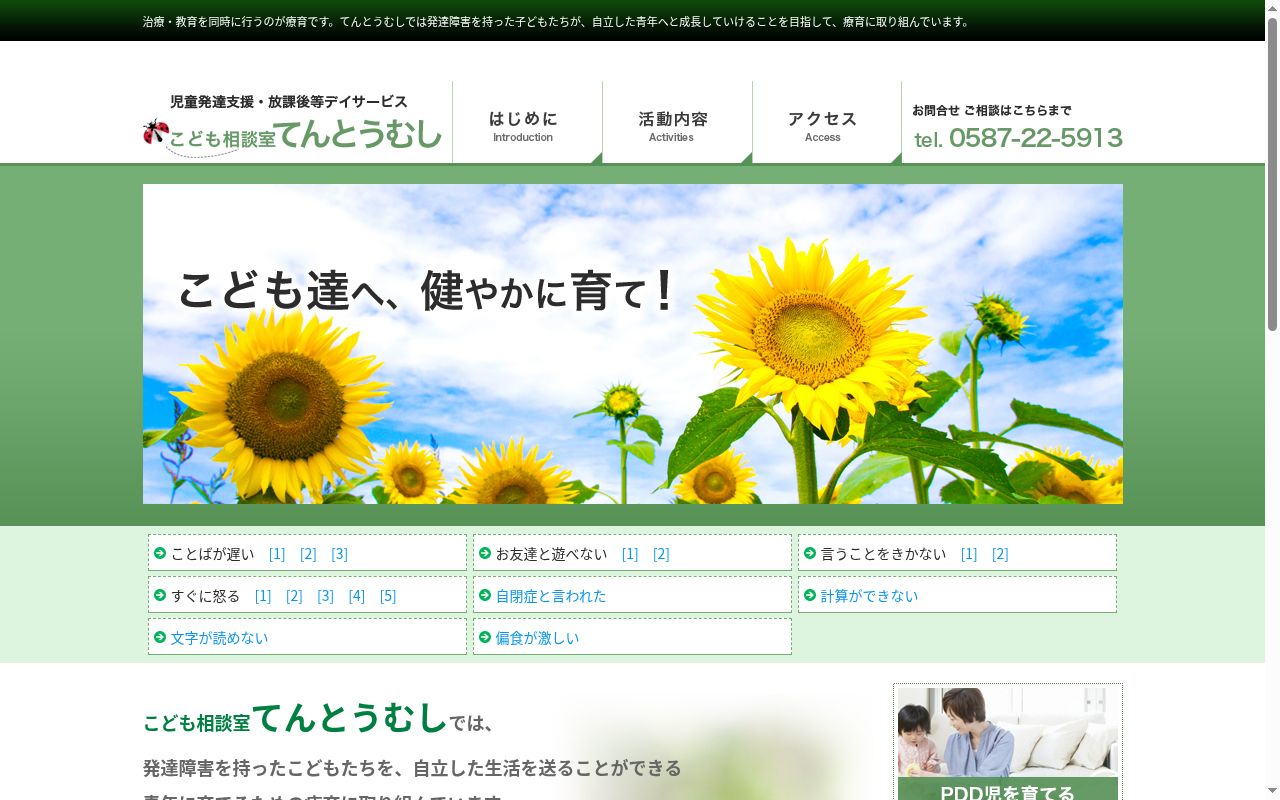Click arrow icon beside 偏食が激しい

point(485,637)
